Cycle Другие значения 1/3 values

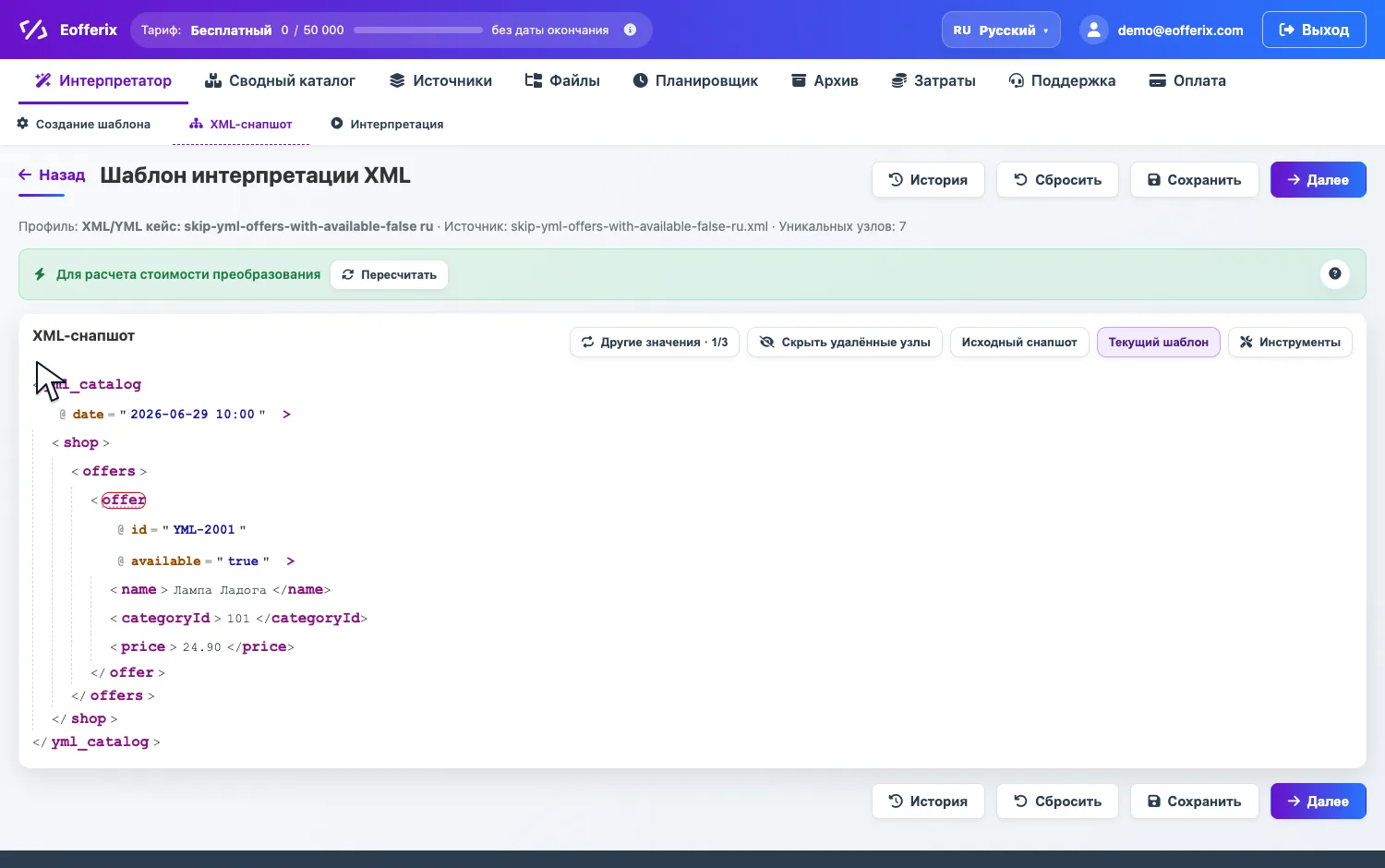coord(654,343)
